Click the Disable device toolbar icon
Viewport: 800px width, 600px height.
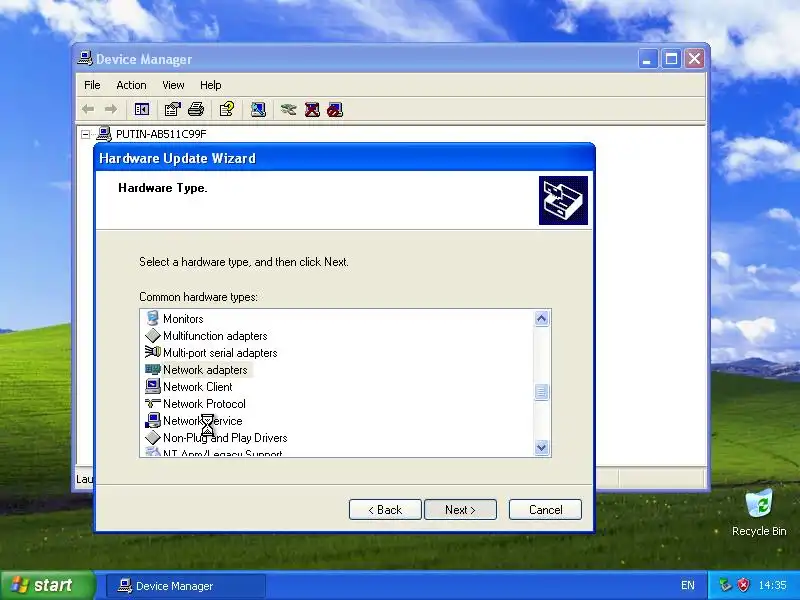click(x=335, y=109)
